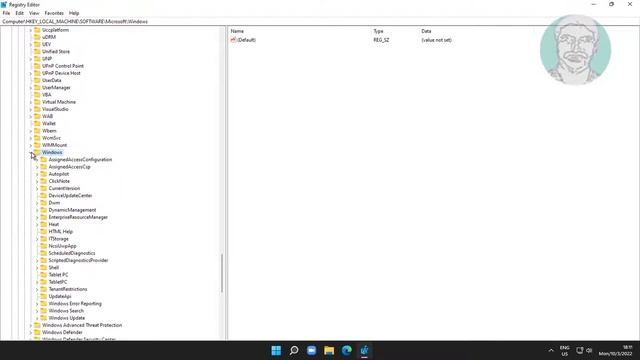
Task: Click the selected Windows key folder icon
Action: 37,152
